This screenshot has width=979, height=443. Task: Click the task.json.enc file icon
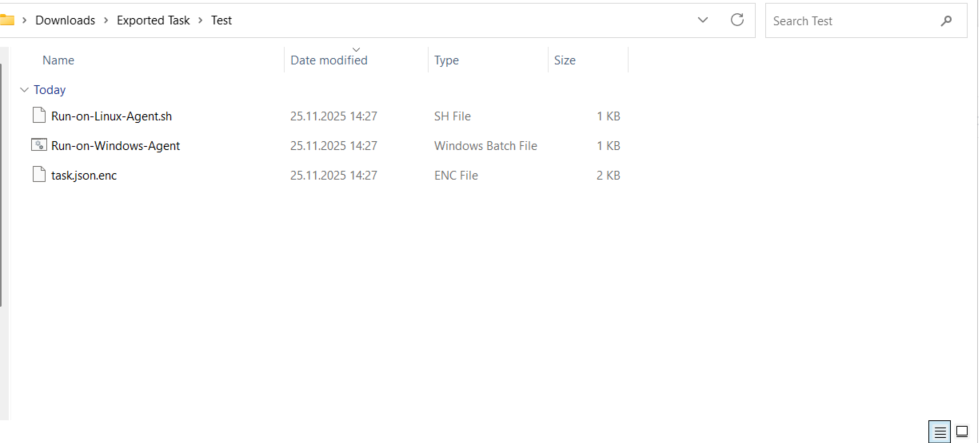click(x=40, y=176)
